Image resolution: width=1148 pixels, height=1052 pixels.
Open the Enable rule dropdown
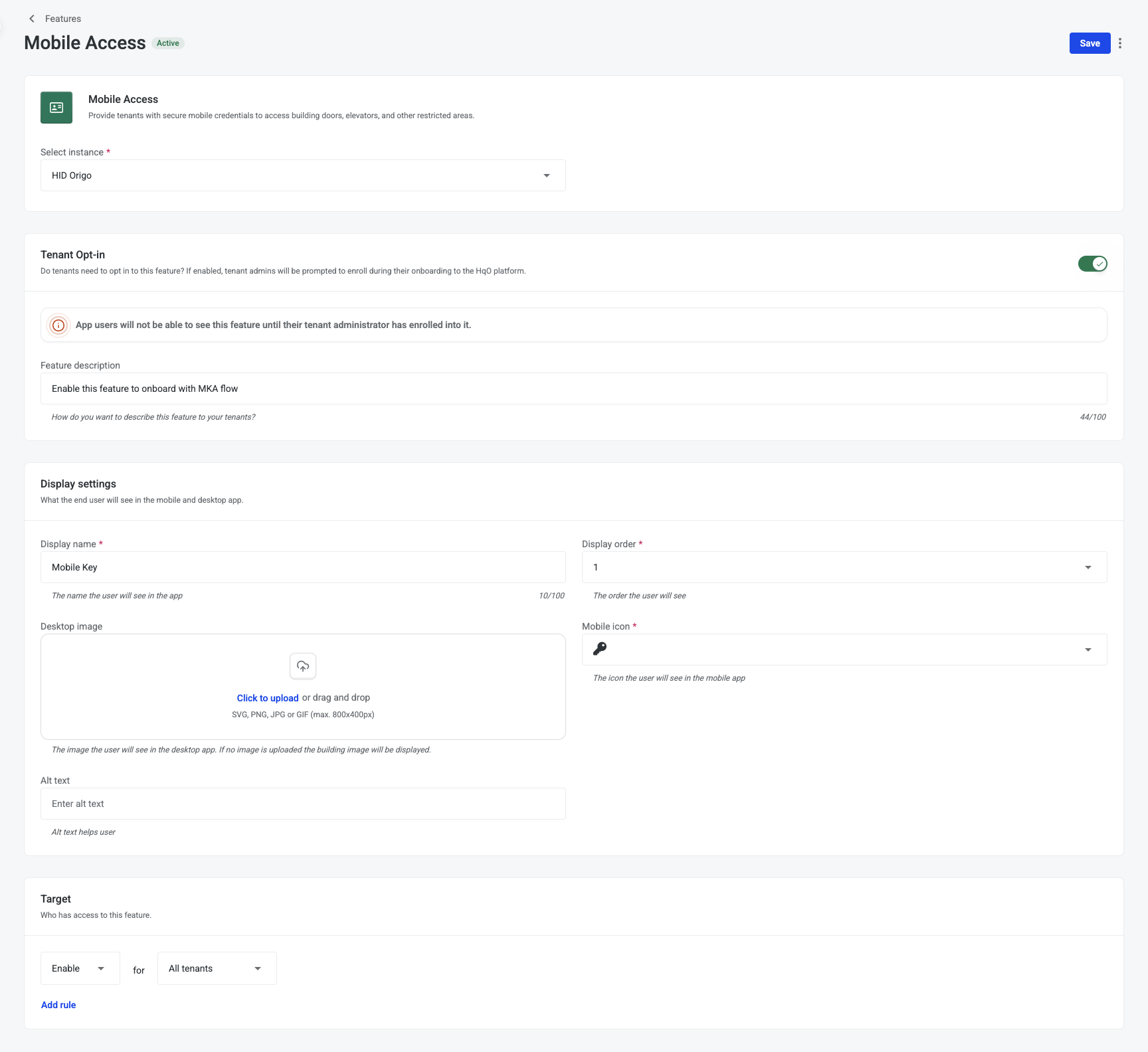click(80, 968)
